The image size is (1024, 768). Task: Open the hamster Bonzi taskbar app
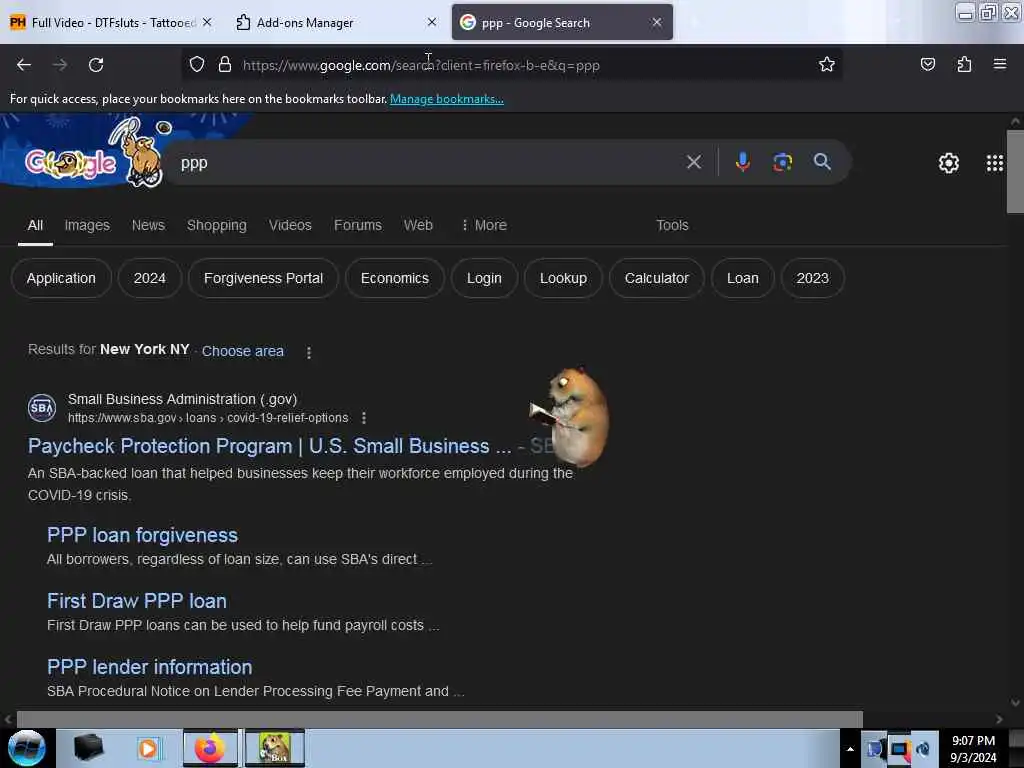tap(275, 748)
